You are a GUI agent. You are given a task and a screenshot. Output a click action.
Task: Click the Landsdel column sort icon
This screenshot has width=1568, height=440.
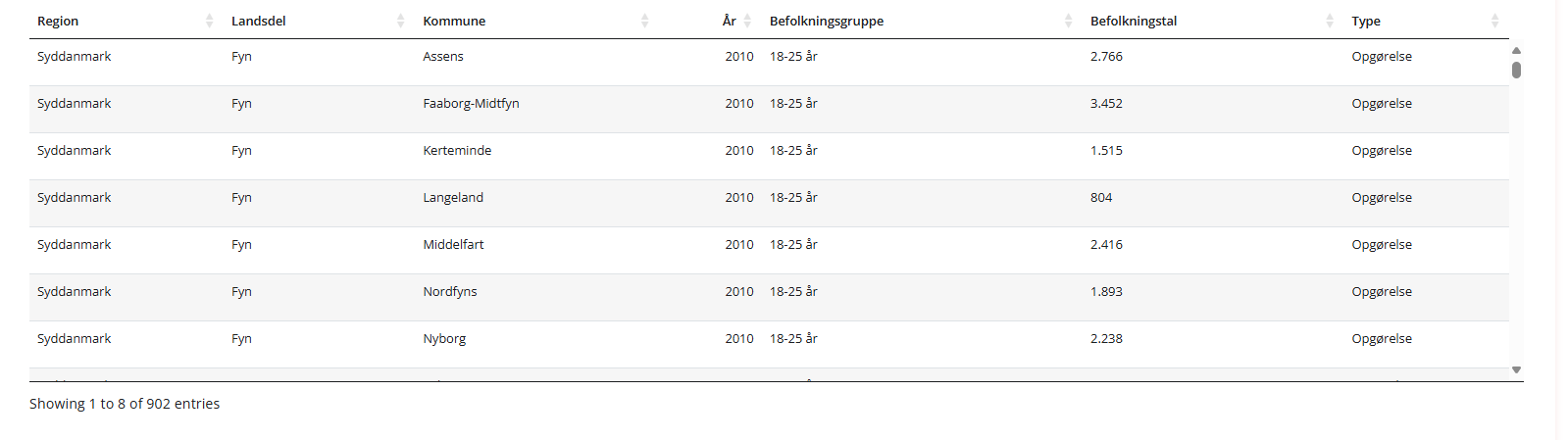click(400, 21)
